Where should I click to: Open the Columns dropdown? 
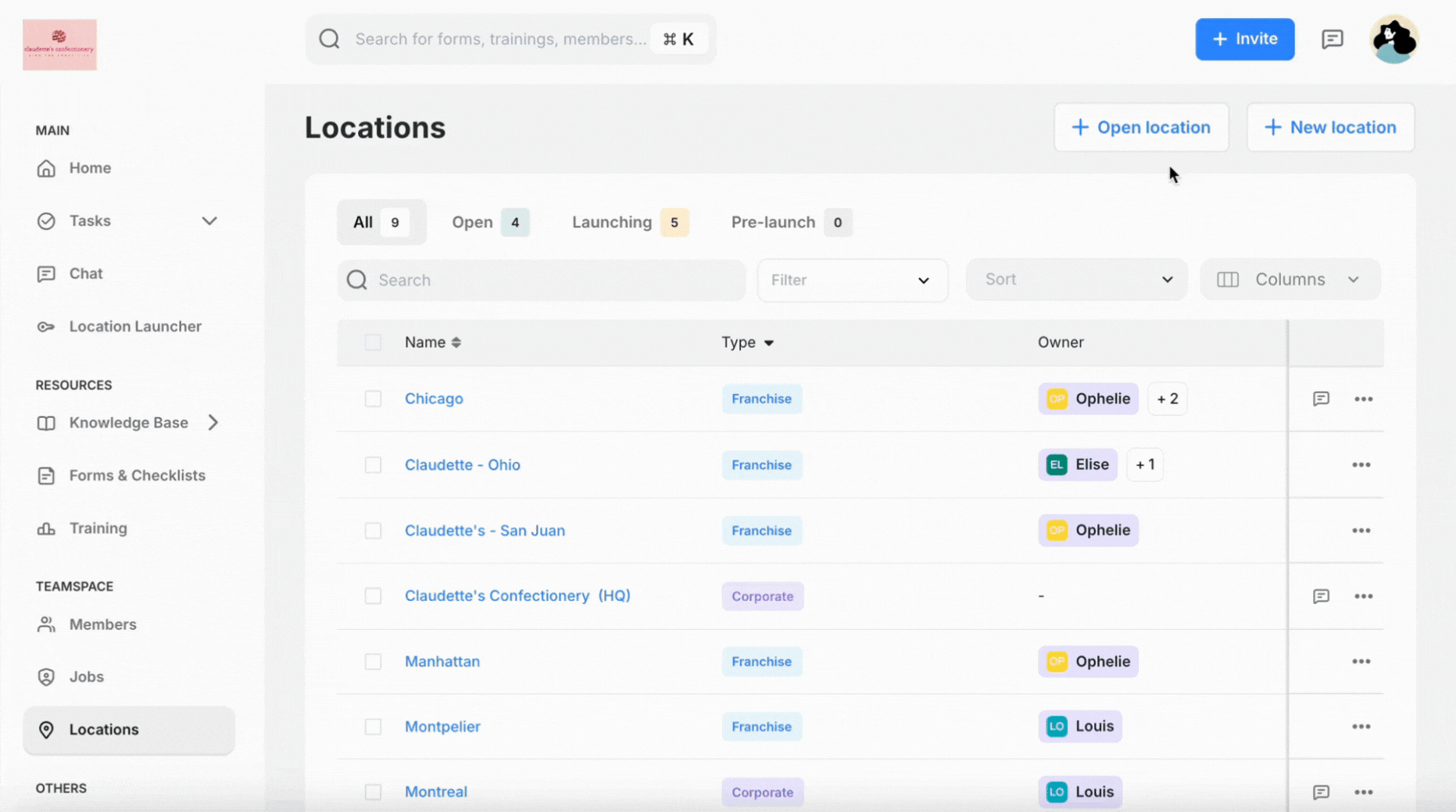(x=1290, y=280)
